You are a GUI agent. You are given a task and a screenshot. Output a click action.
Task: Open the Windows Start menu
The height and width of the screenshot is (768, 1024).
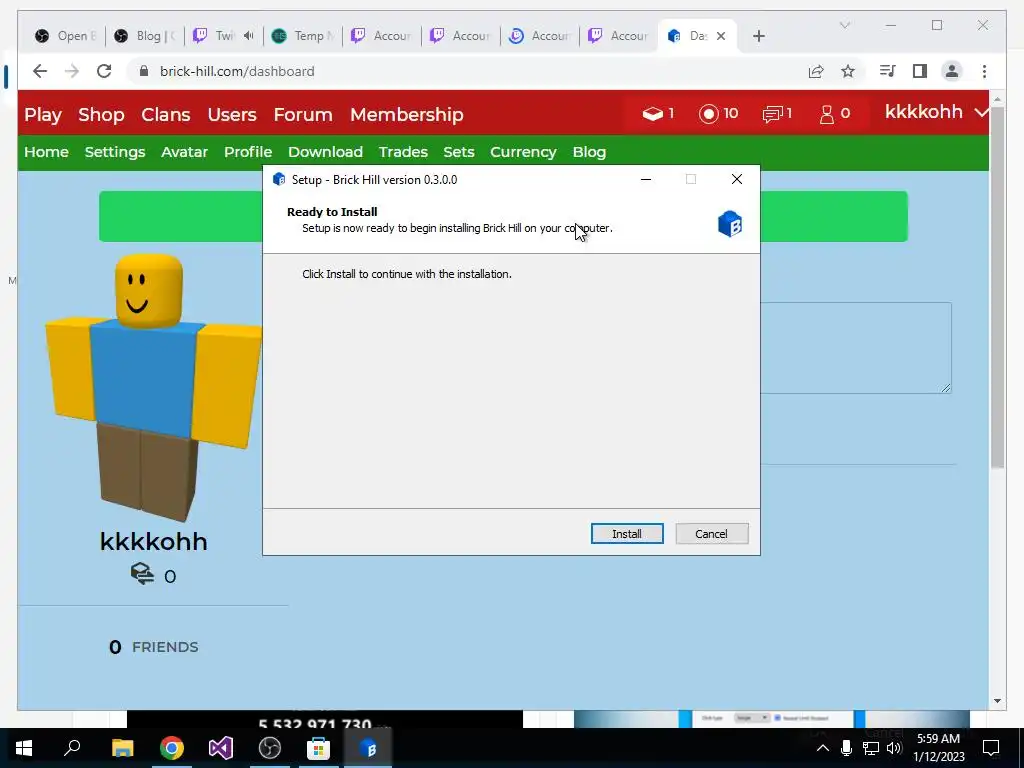24,748
